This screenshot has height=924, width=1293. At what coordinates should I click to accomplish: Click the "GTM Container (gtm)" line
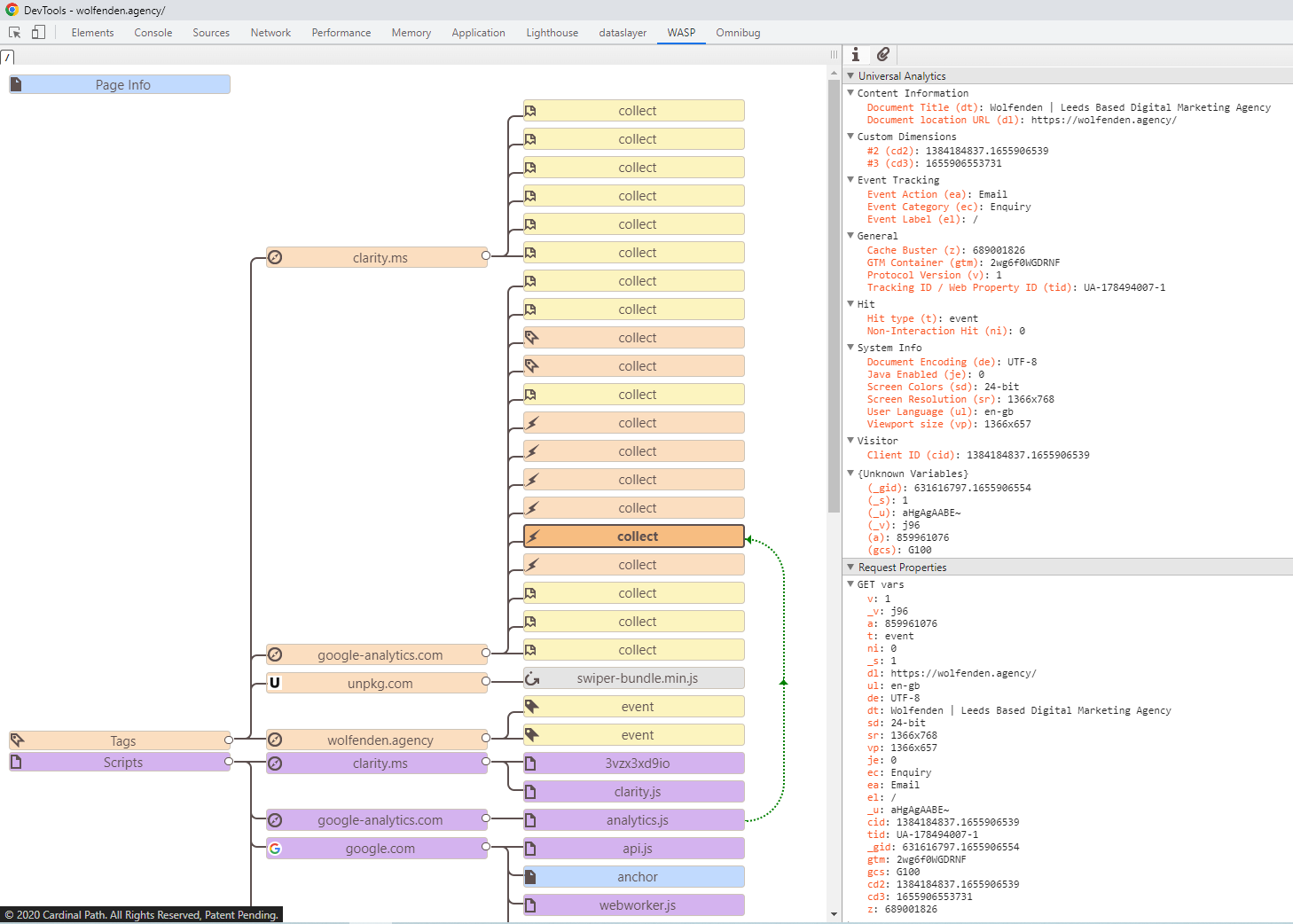click(x=963, y=262)
